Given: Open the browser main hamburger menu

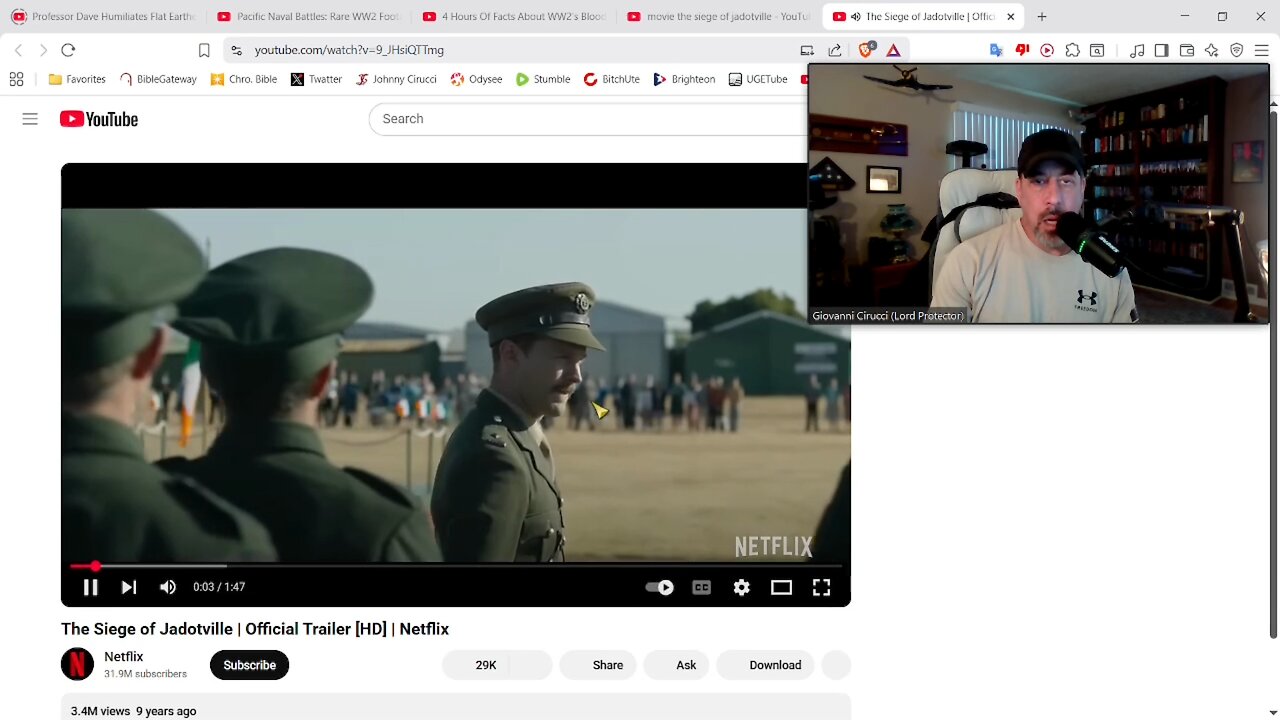Looking at the screenshot, I should (x=1262, y=50).
